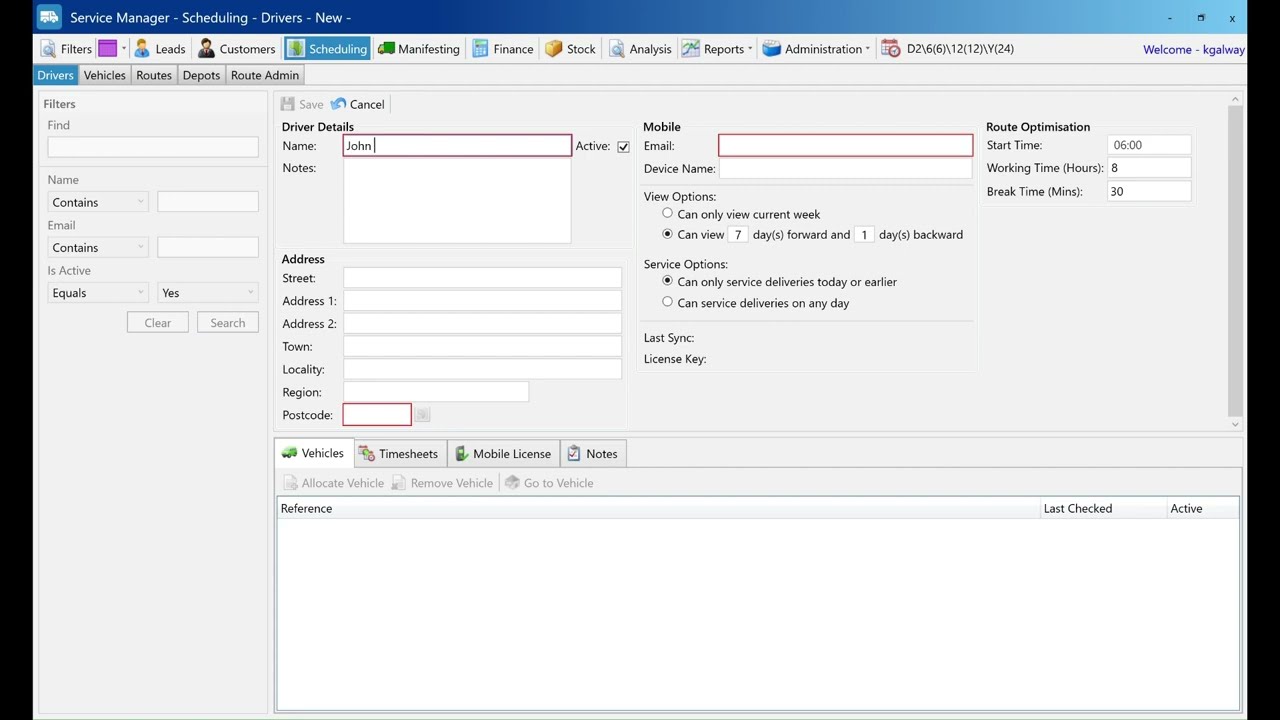Sort by the Reference column header
The width and height of the screenshot is (1280, 720).
[658, 508]
